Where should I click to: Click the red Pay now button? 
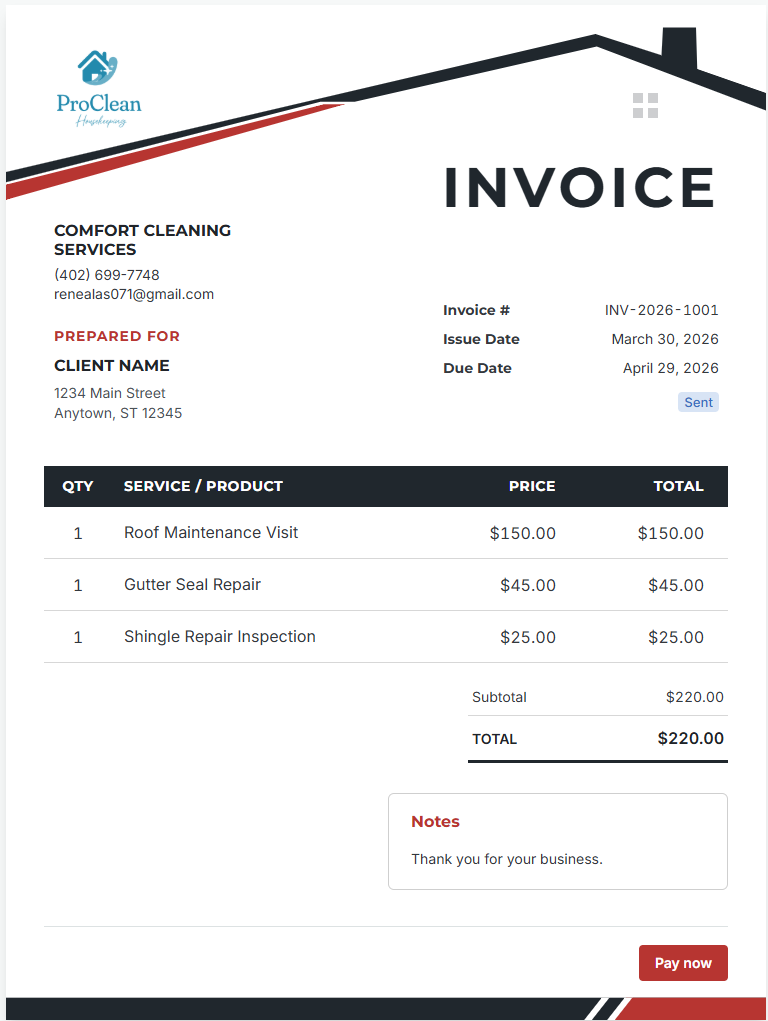(x=683, y=962)
